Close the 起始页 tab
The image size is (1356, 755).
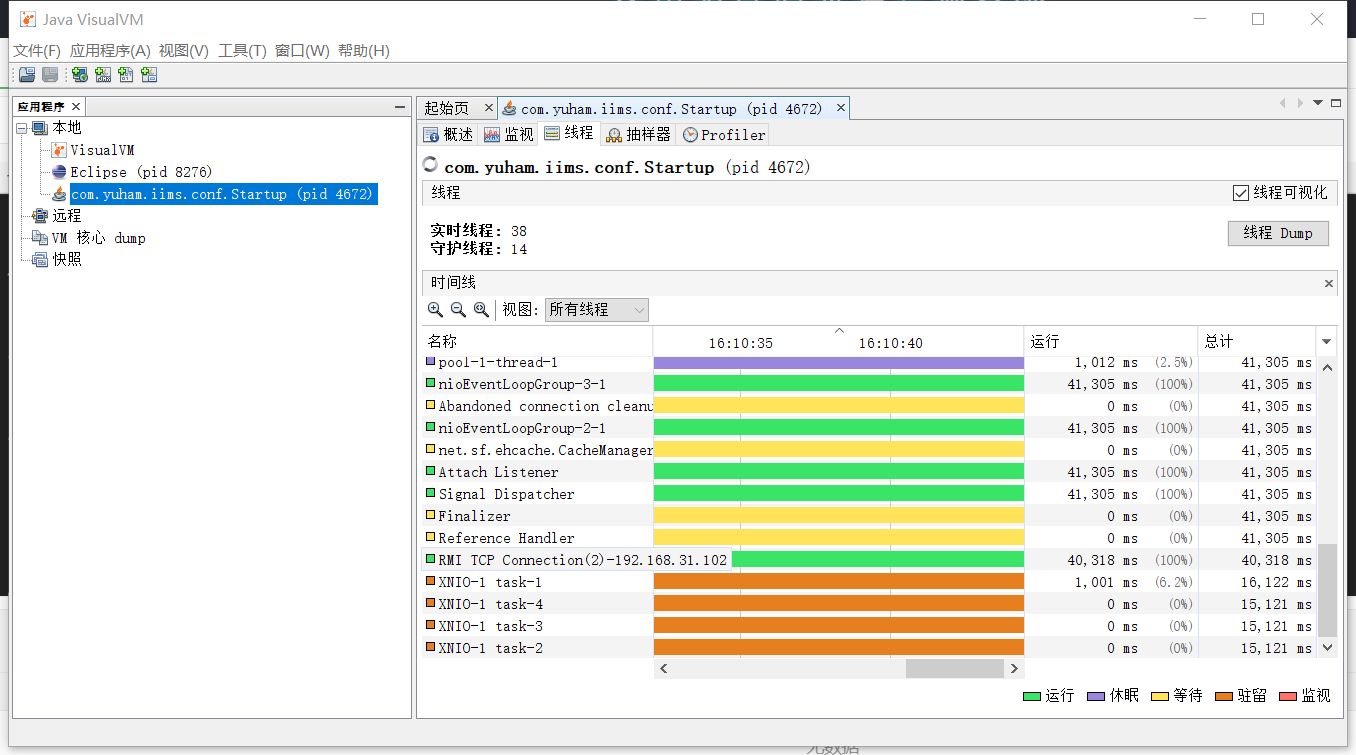489,108
